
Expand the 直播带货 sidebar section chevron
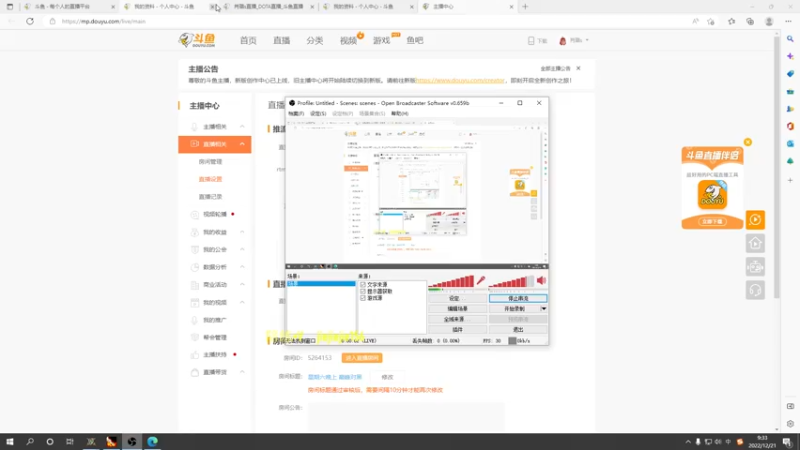[242, 372]
